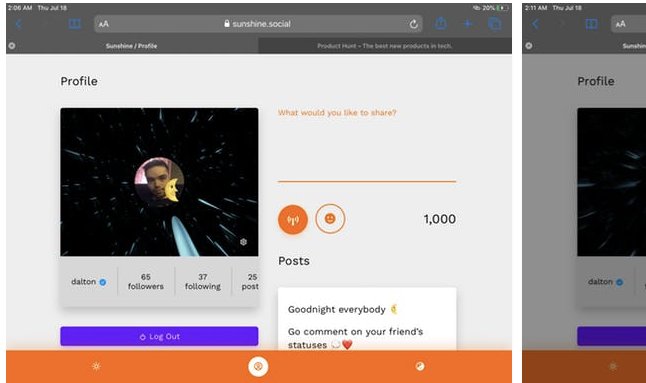
Task: Open bookmarks sidebar icon in left window
Action: 75,24
